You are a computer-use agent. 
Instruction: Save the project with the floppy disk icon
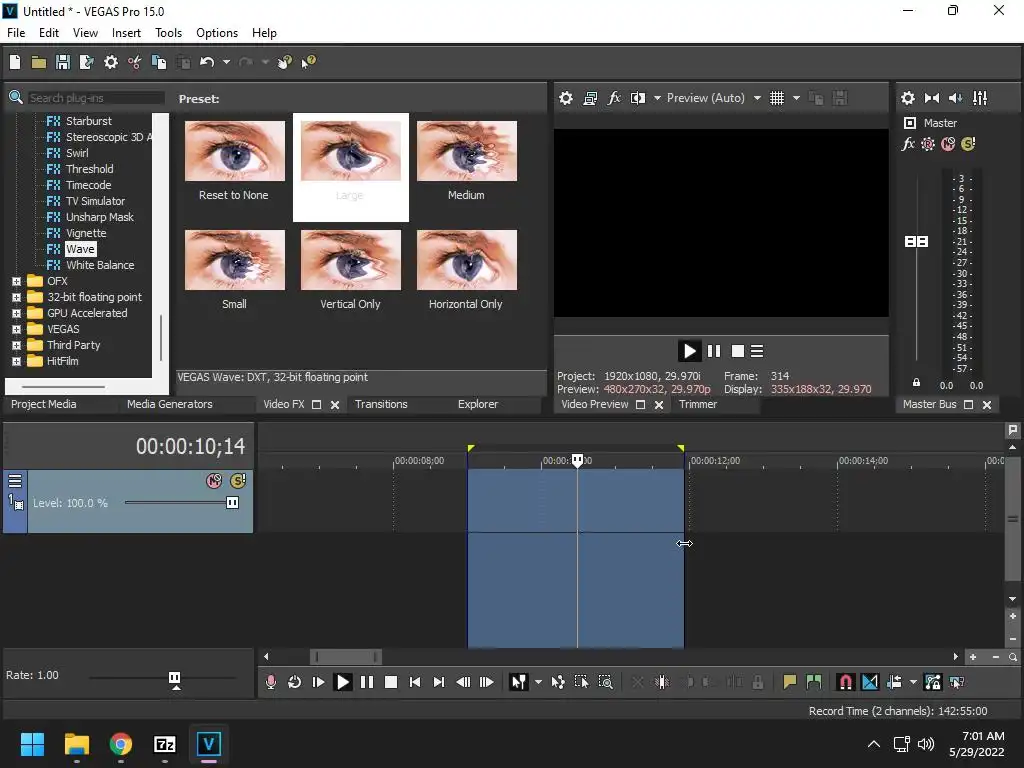(x=63, y=62)
